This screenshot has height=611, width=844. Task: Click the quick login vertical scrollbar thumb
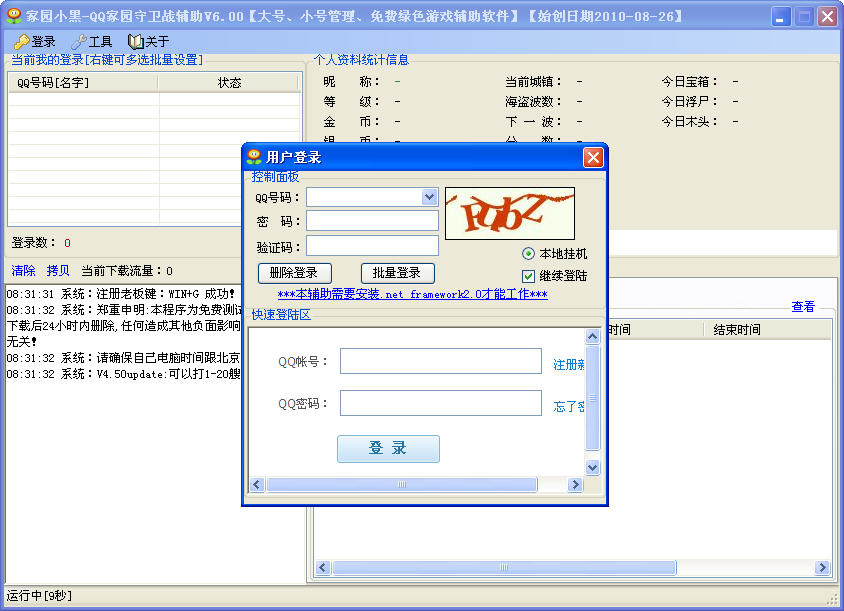[592, 398]
